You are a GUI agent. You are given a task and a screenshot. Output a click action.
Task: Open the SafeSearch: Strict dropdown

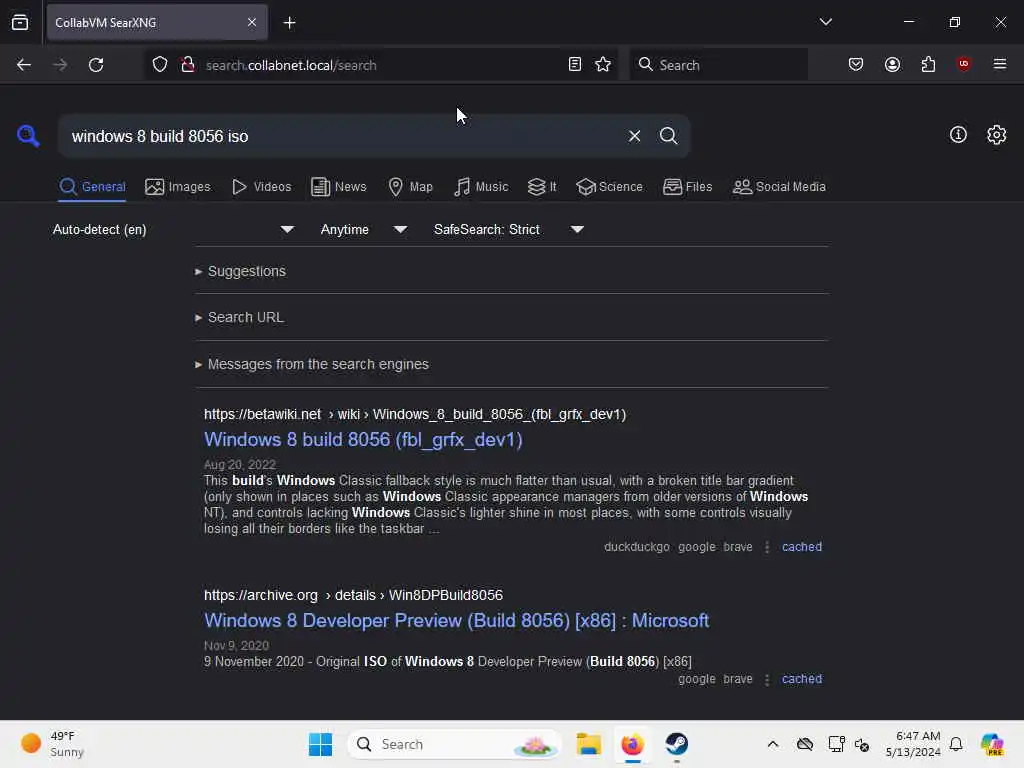508,229
